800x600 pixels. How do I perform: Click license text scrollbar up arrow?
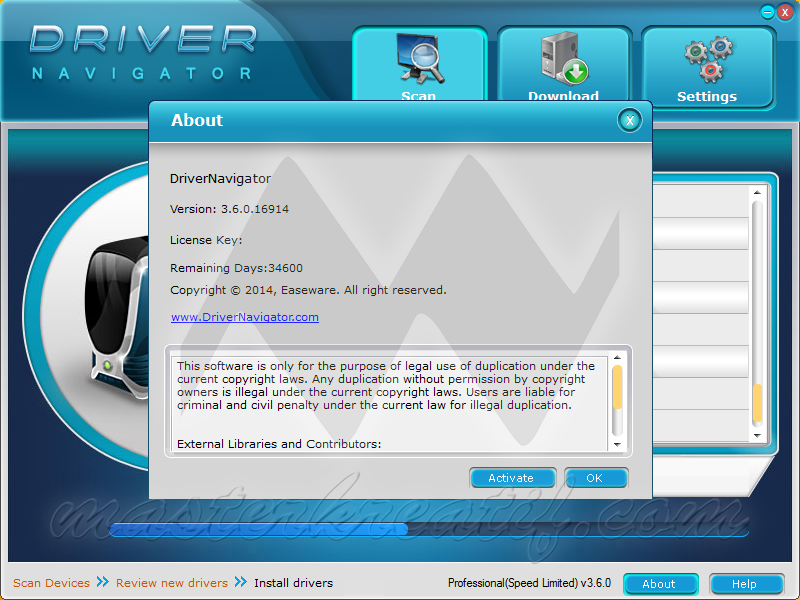coord(617,357)
